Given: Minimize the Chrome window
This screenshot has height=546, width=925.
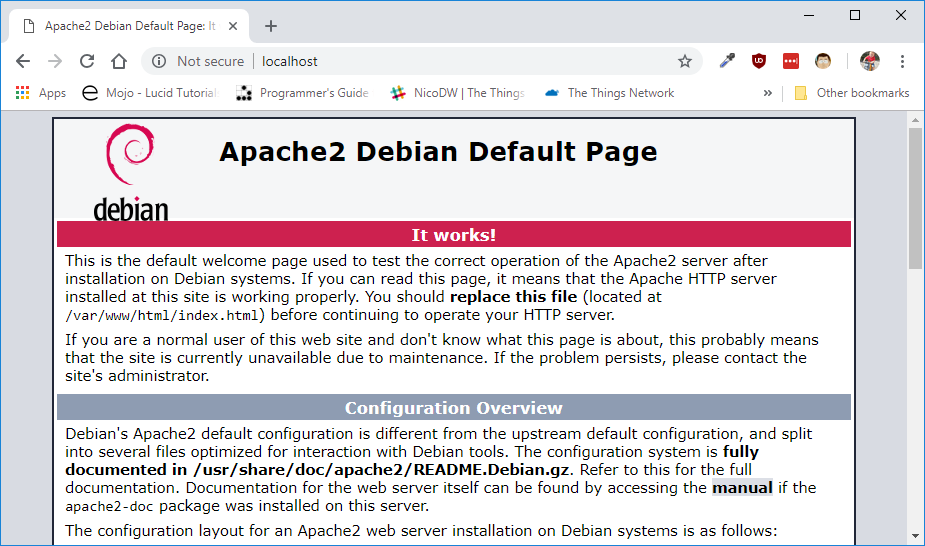Looking at the screenshot, I should [x=809, y=15].
